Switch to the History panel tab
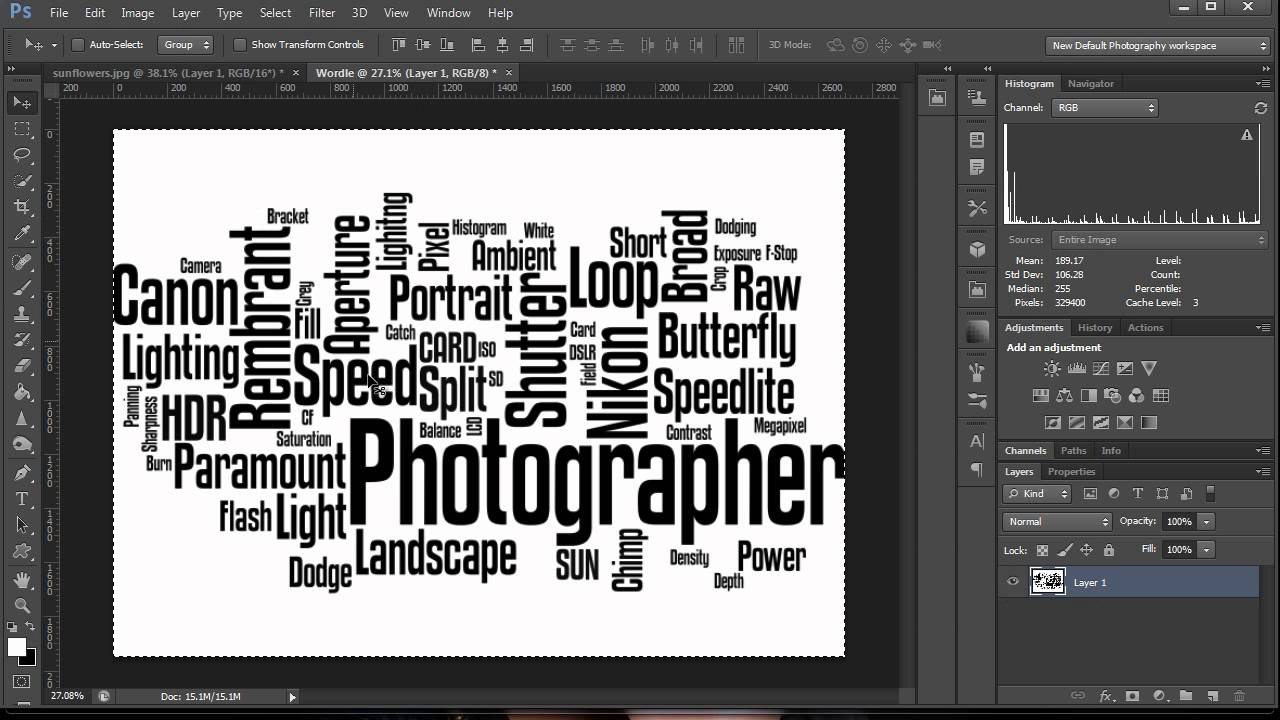 tap(1095, 327)
